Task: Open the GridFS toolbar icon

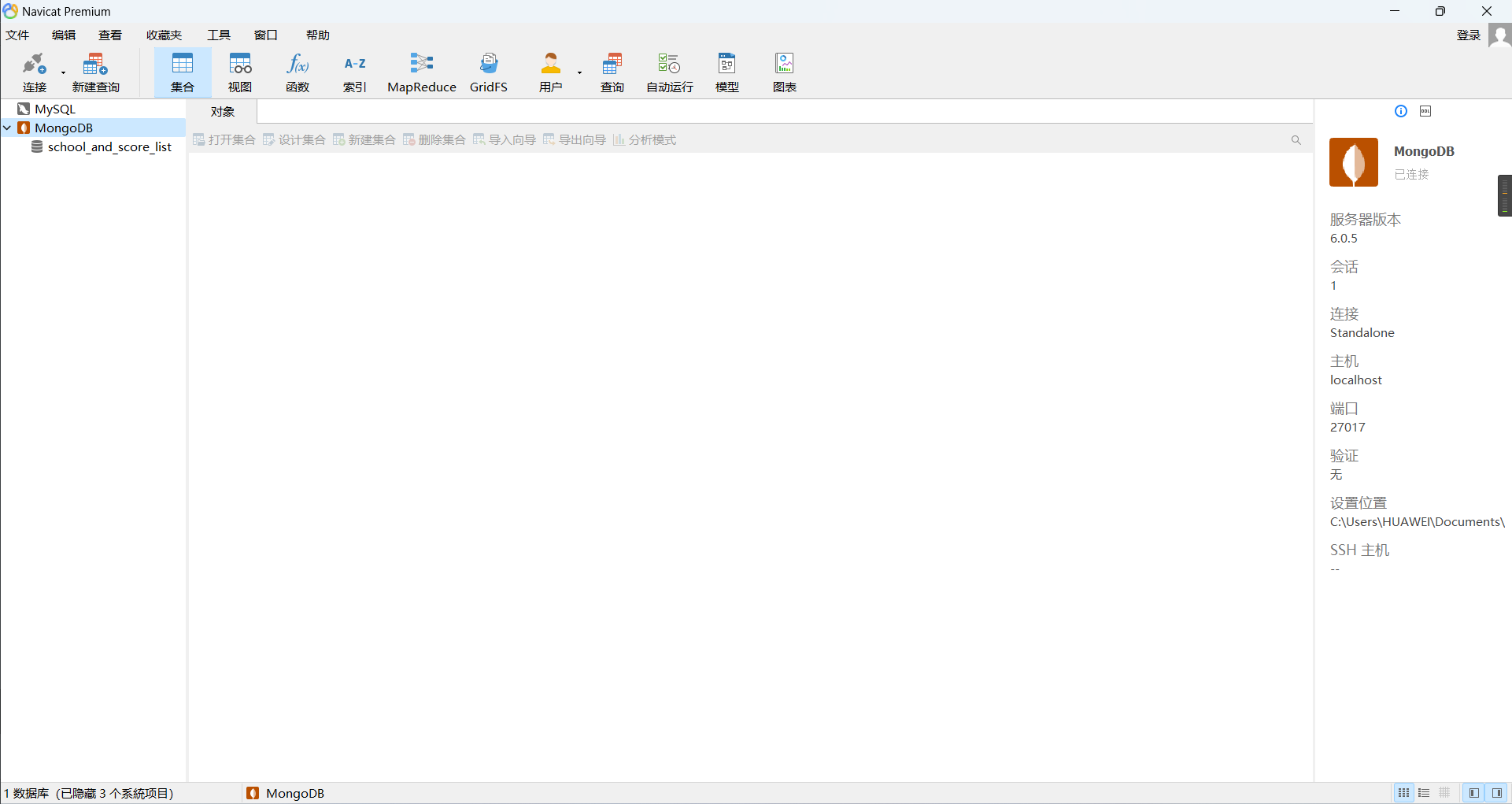Action: (x=489, y=72)
